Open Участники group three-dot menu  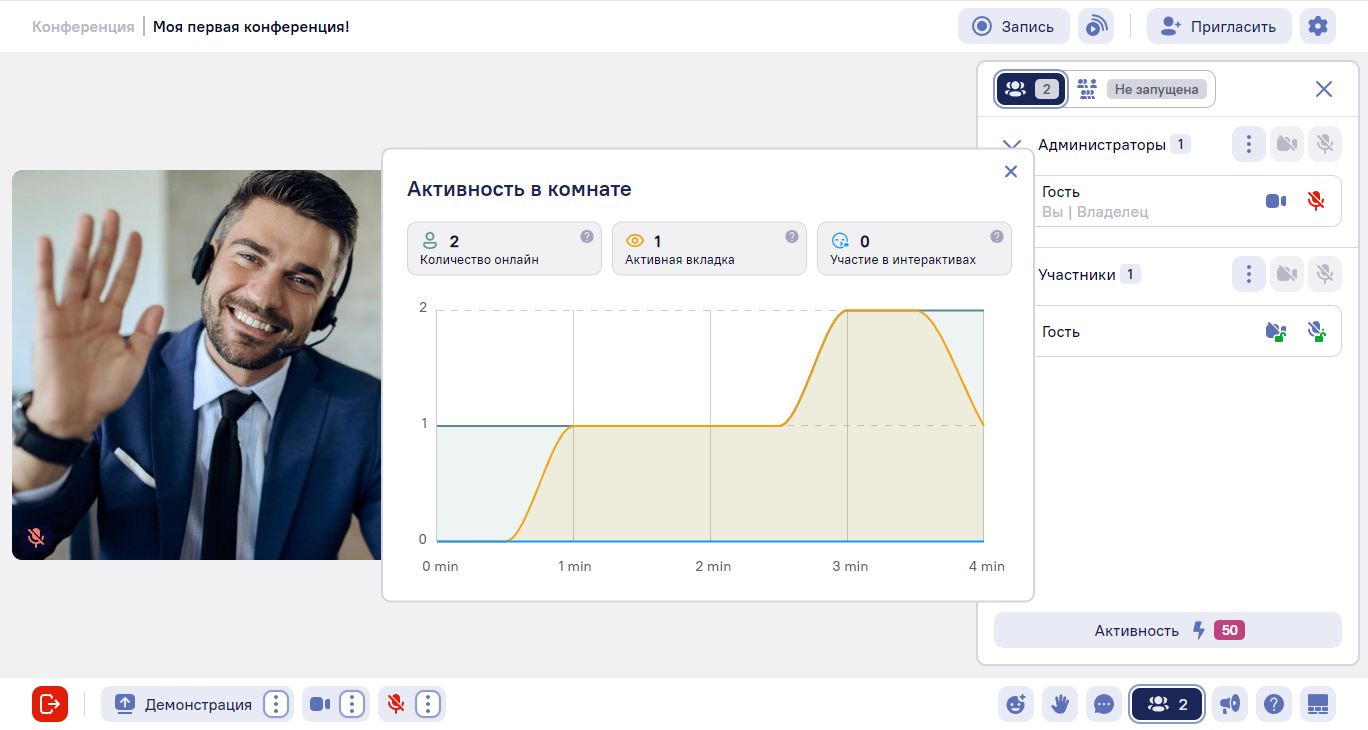(1249, 274)
